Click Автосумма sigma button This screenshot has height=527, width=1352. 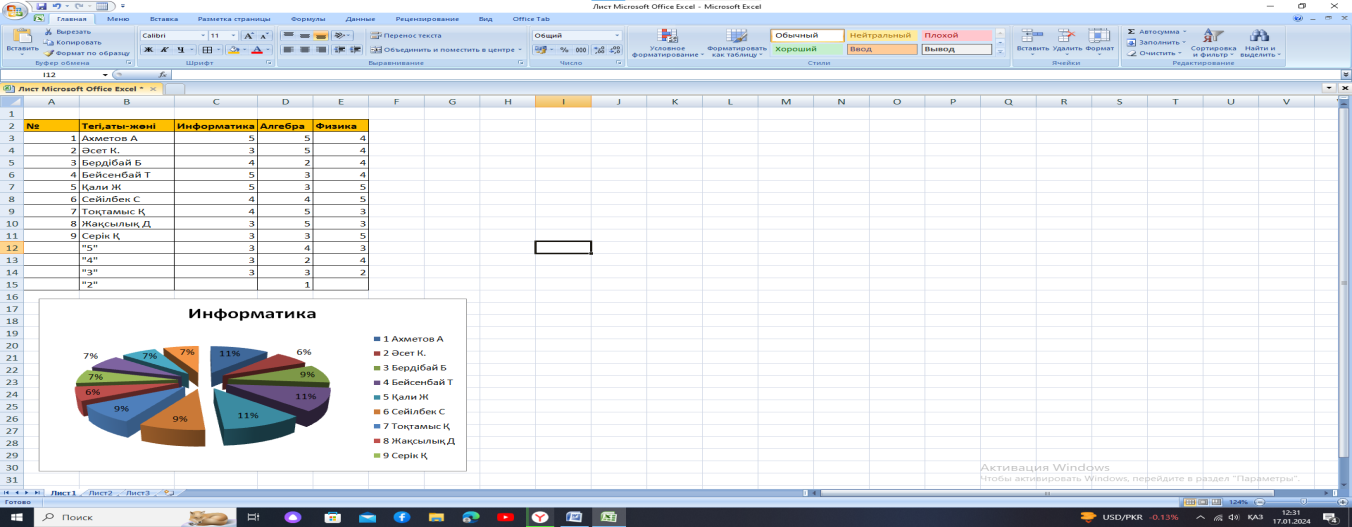point(1155,32)
